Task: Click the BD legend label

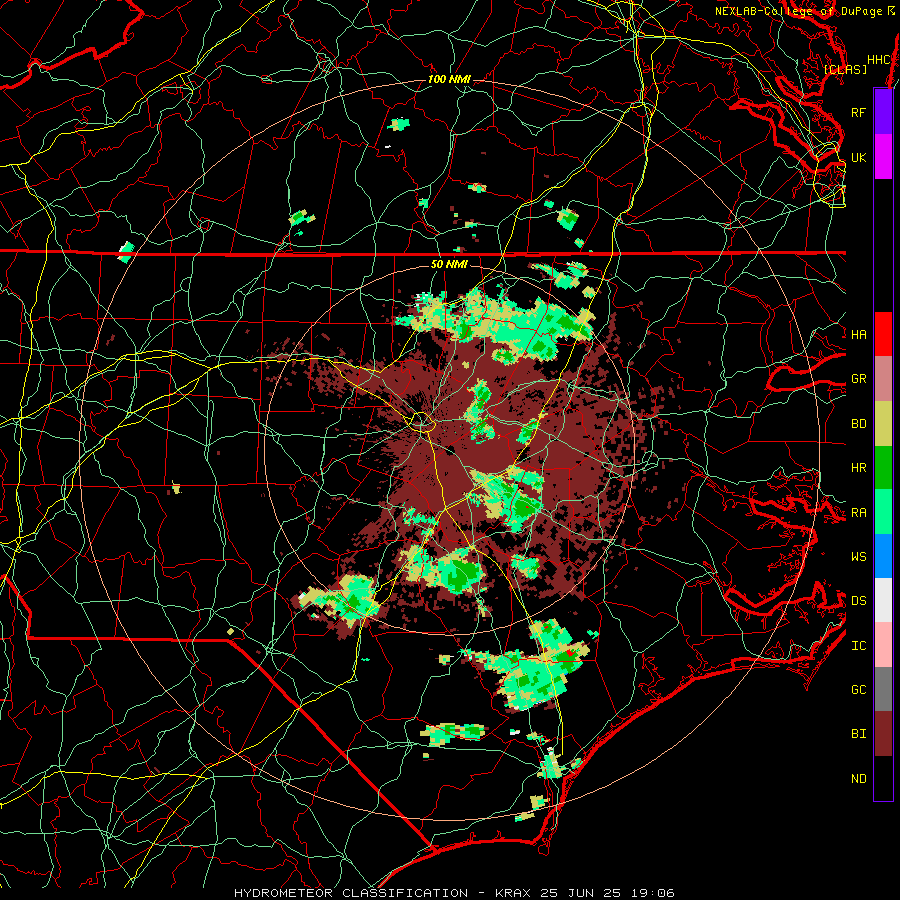Action: click(x=858, y=424)
